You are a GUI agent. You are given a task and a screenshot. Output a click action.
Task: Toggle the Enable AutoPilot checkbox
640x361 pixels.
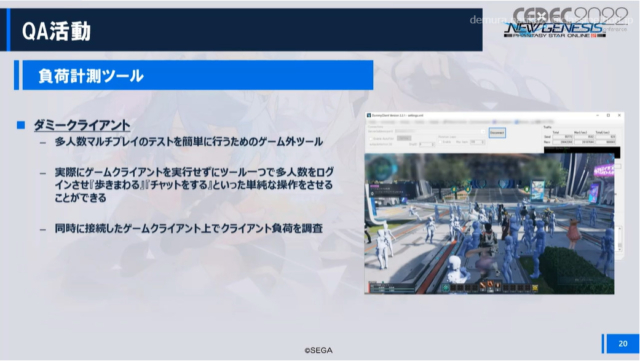[x=371, y=138]
